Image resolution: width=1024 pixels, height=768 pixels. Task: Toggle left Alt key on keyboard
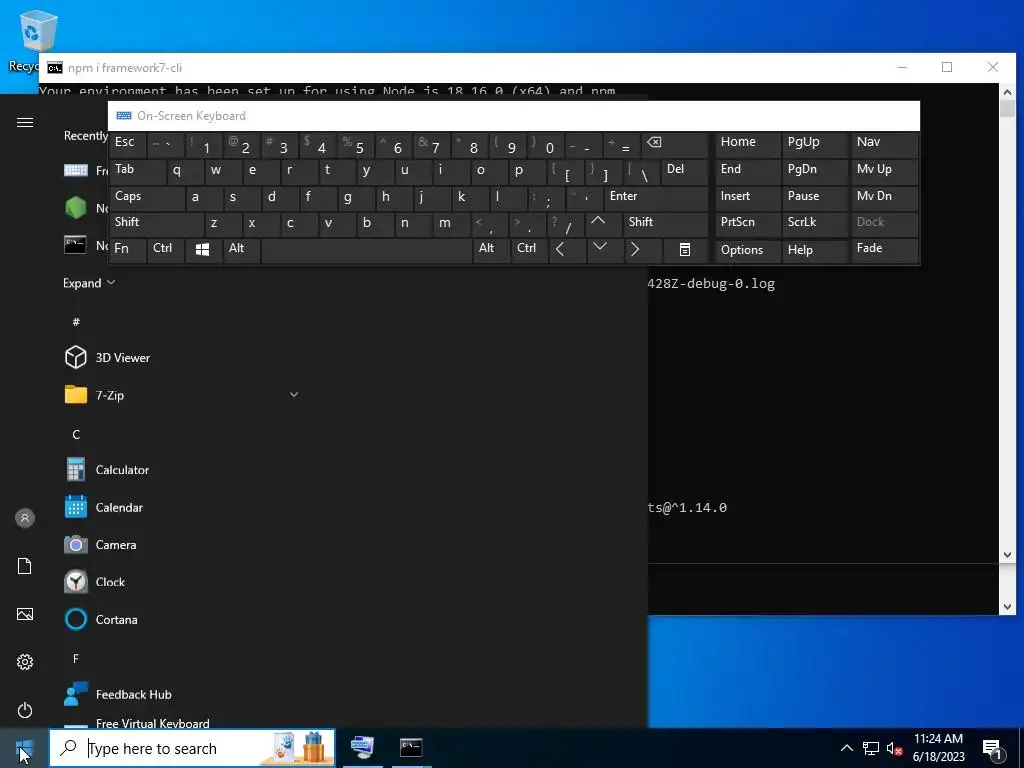[242, 250]
